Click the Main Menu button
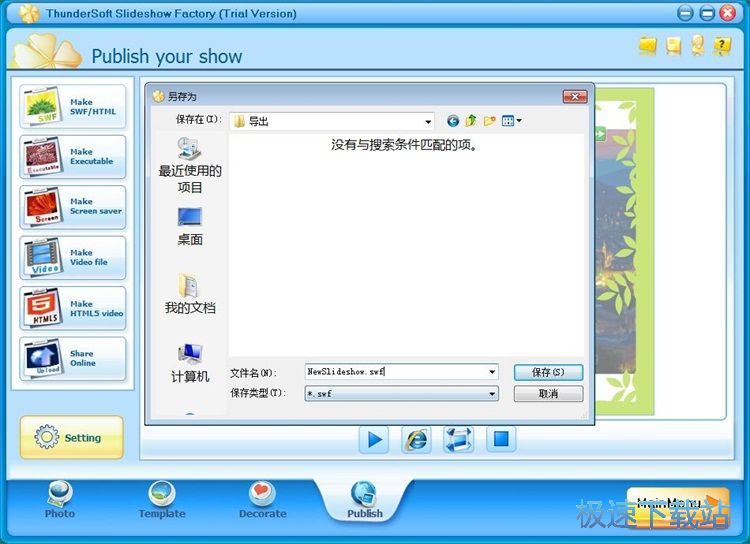This screenshot has height=544, width=750. pos(678,507)
